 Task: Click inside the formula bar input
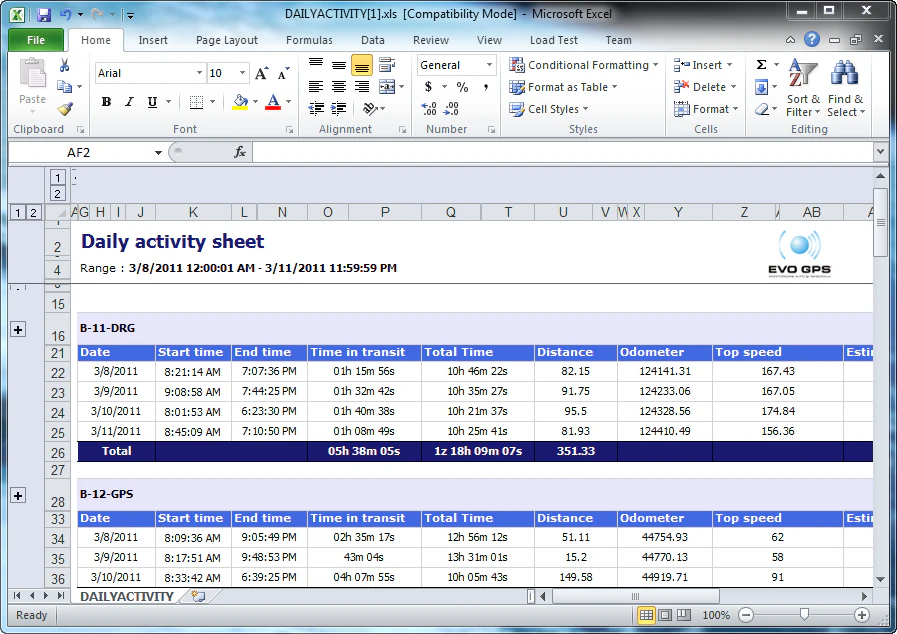pos(560,152)
